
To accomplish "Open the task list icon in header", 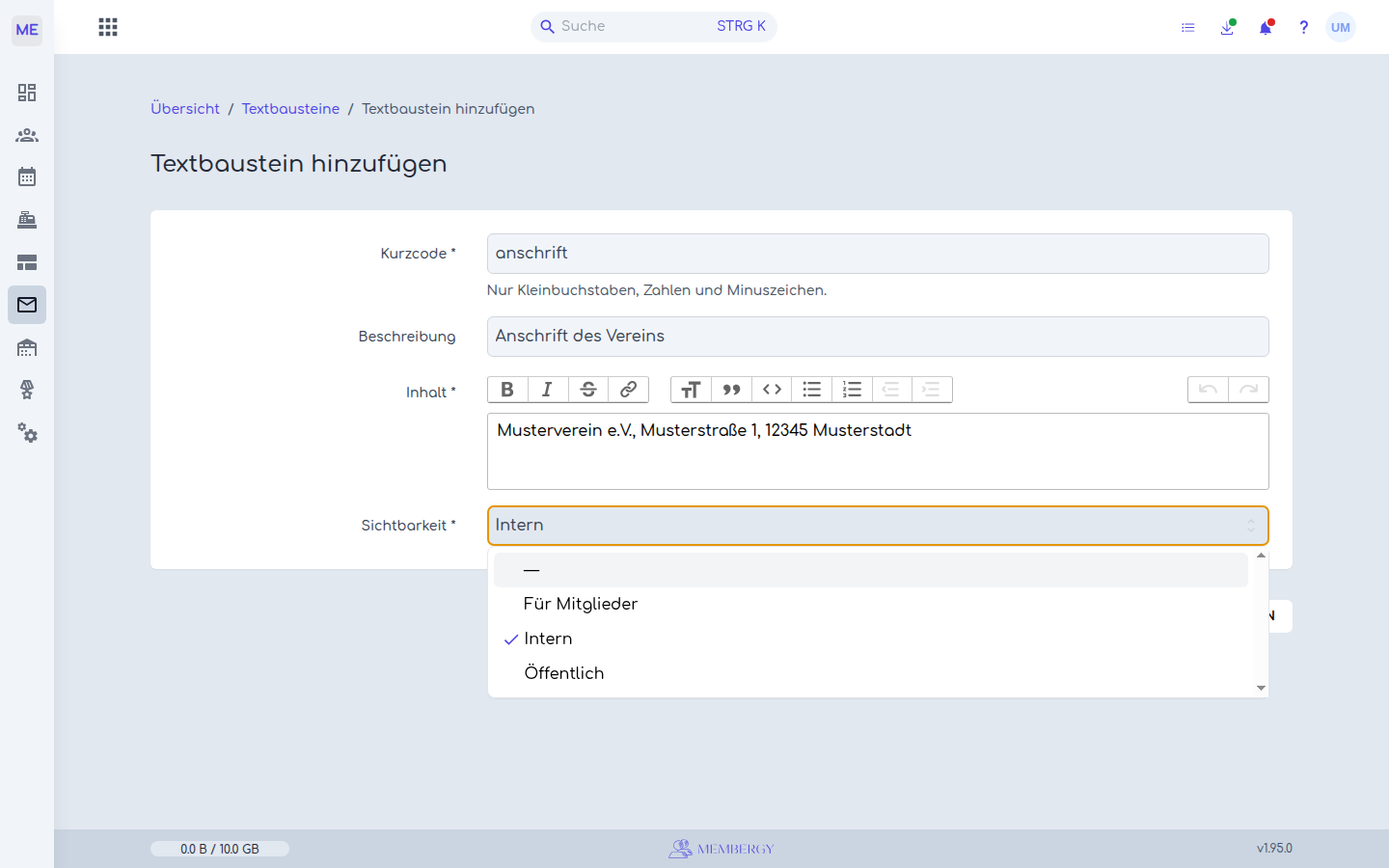I will (1188, 28).
